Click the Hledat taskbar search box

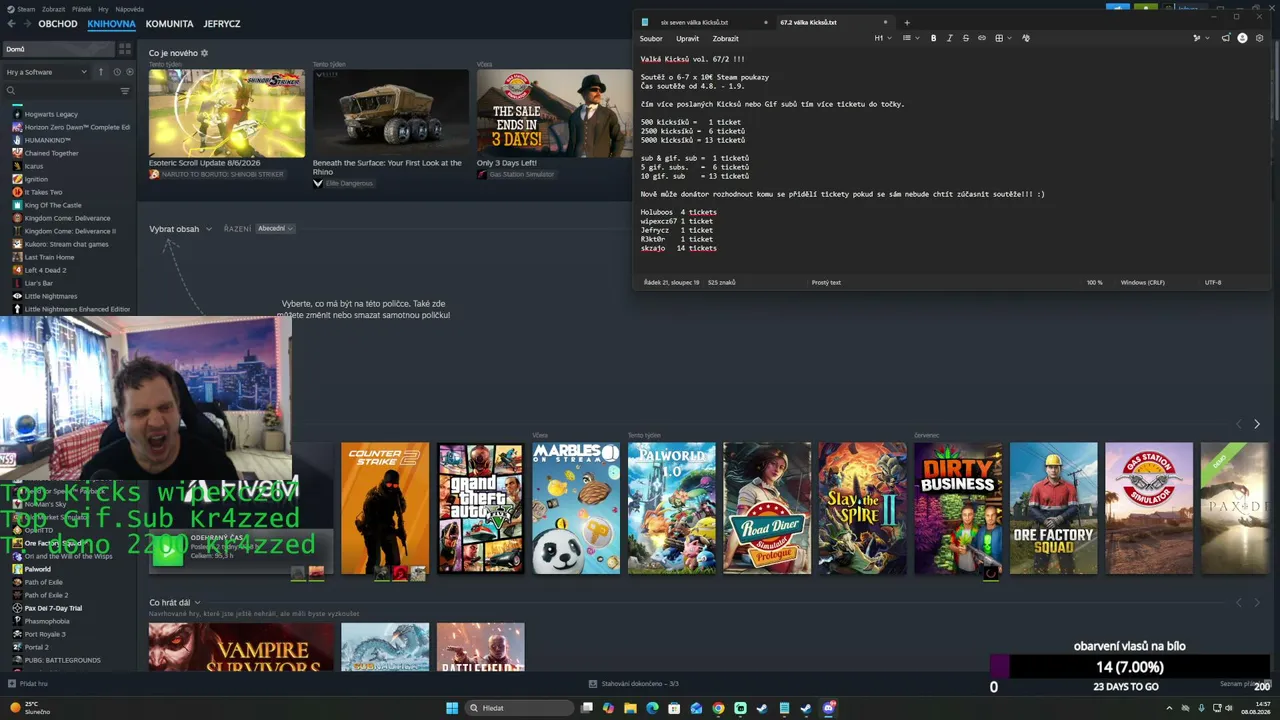tap(520, 708)
